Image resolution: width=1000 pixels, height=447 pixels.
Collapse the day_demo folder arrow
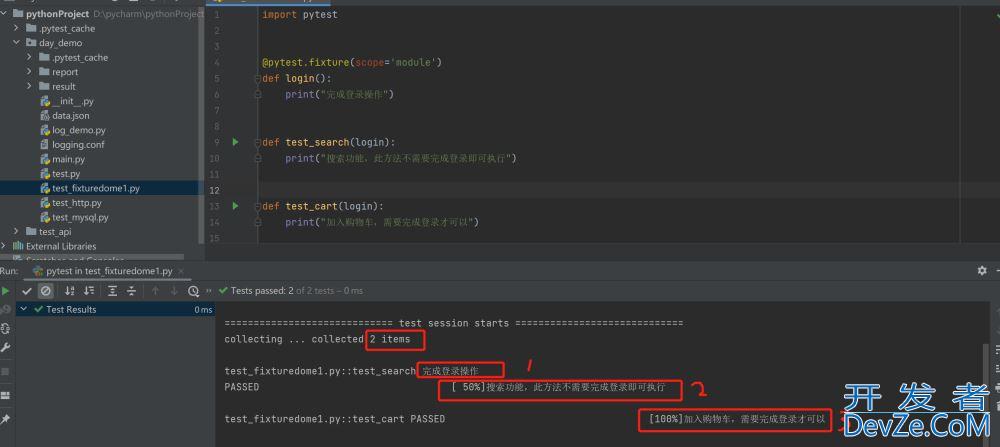click(x=17, y=43)
